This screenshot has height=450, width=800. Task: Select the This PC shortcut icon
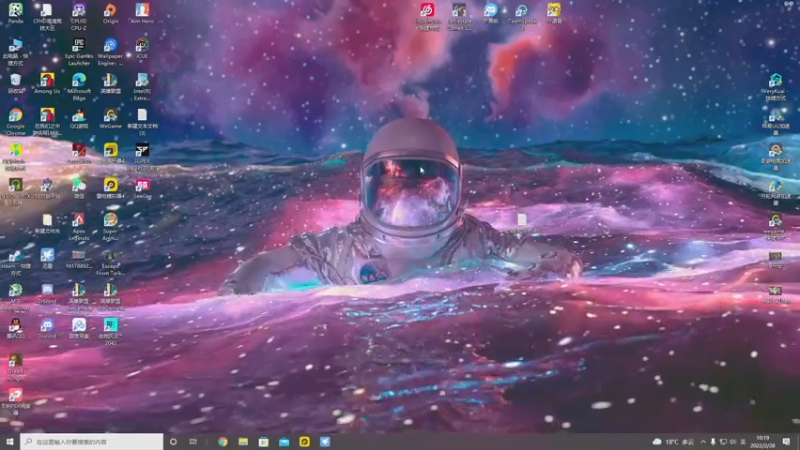tap(15, 52)
